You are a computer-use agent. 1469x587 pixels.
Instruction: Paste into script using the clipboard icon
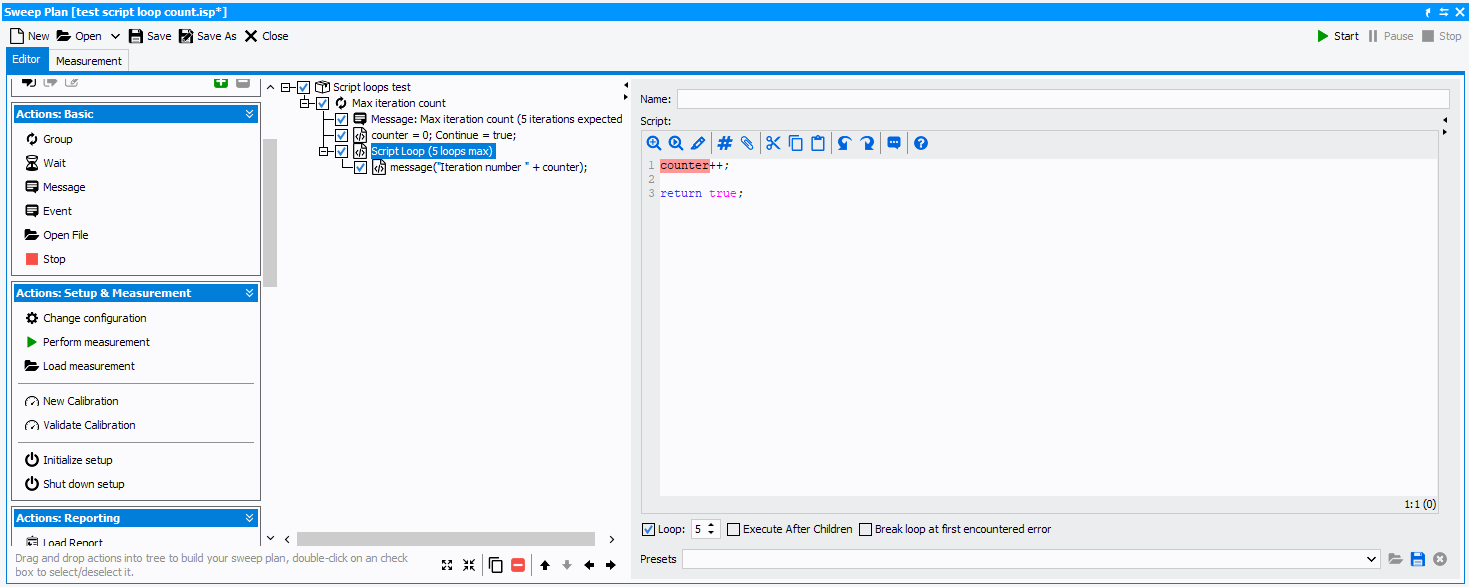coord(818,143)
